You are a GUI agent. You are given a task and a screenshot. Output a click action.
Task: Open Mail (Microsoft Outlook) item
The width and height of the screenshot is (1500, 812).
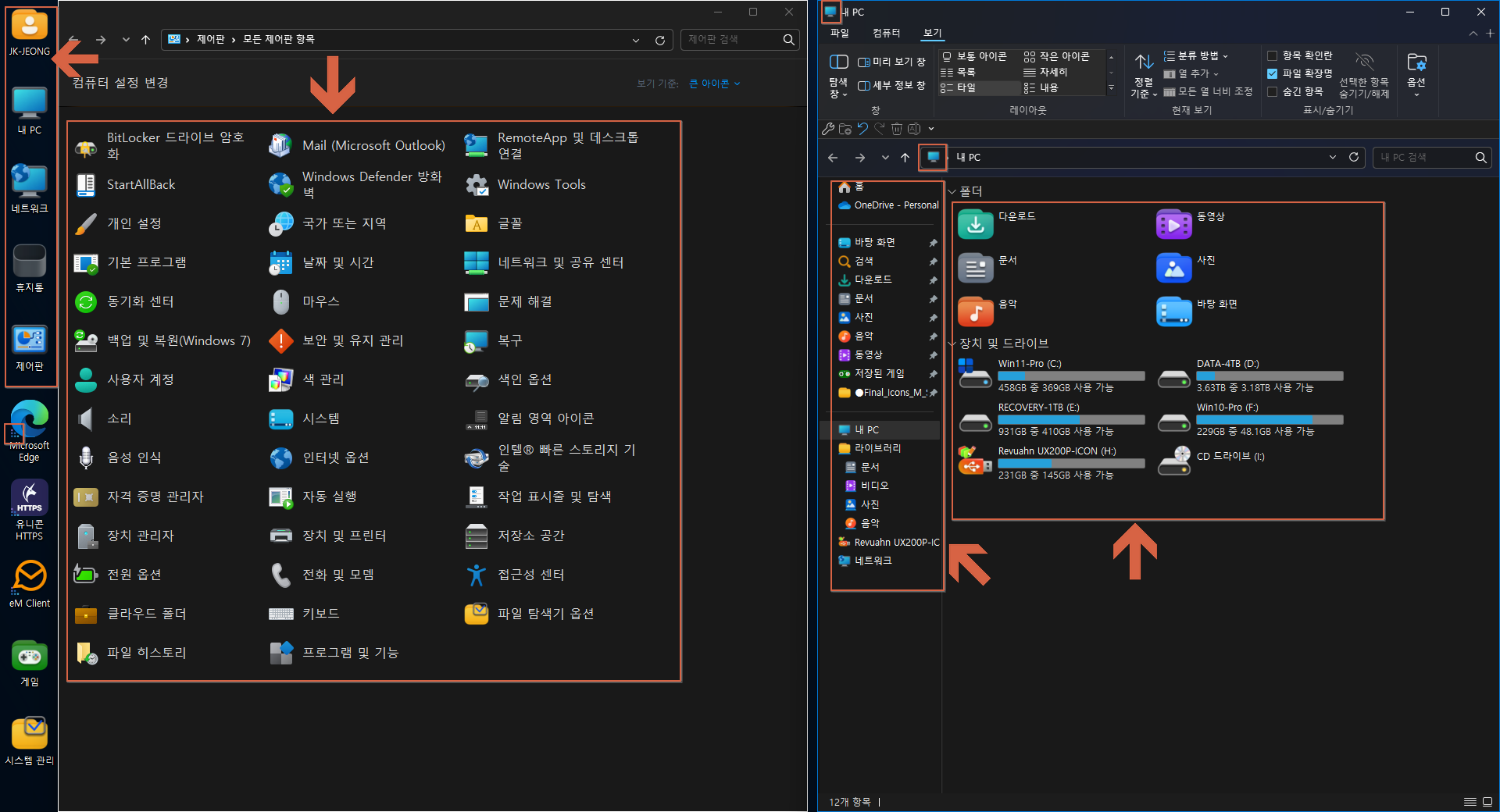[357, 145]
